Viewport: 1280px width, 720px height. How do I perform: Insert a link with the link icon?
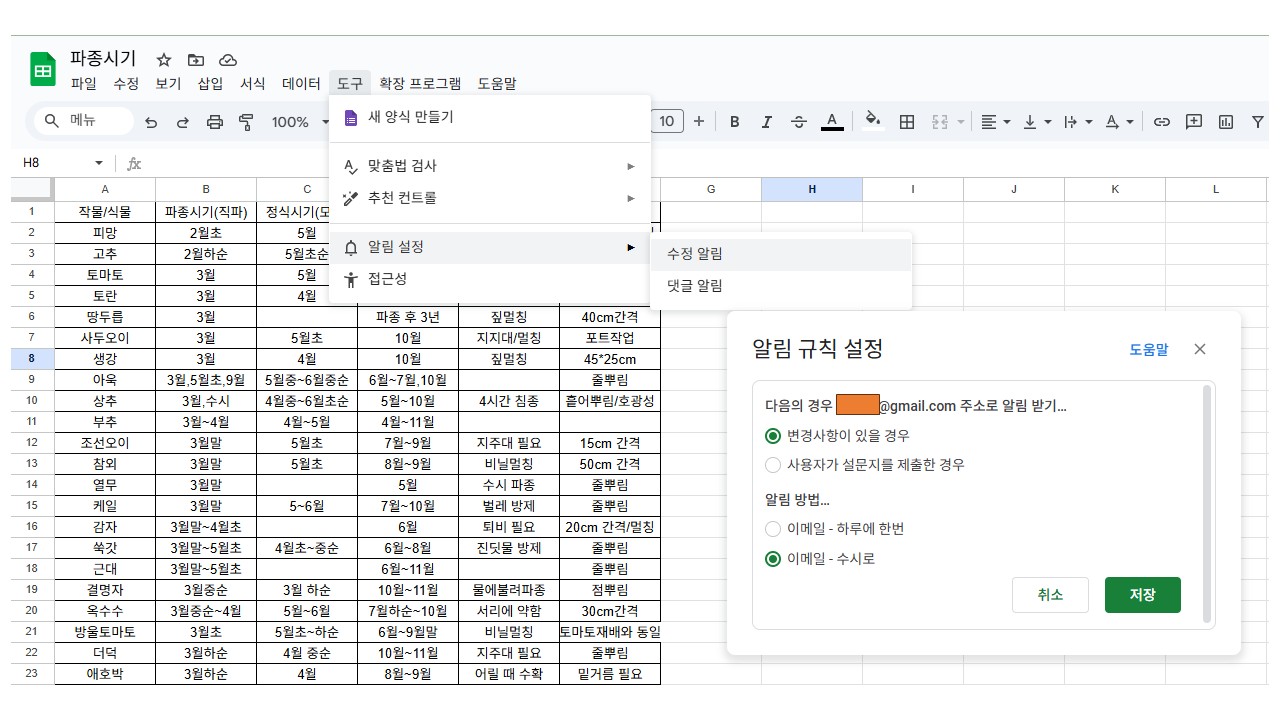pyautogui.click(x=1161, y=121)
